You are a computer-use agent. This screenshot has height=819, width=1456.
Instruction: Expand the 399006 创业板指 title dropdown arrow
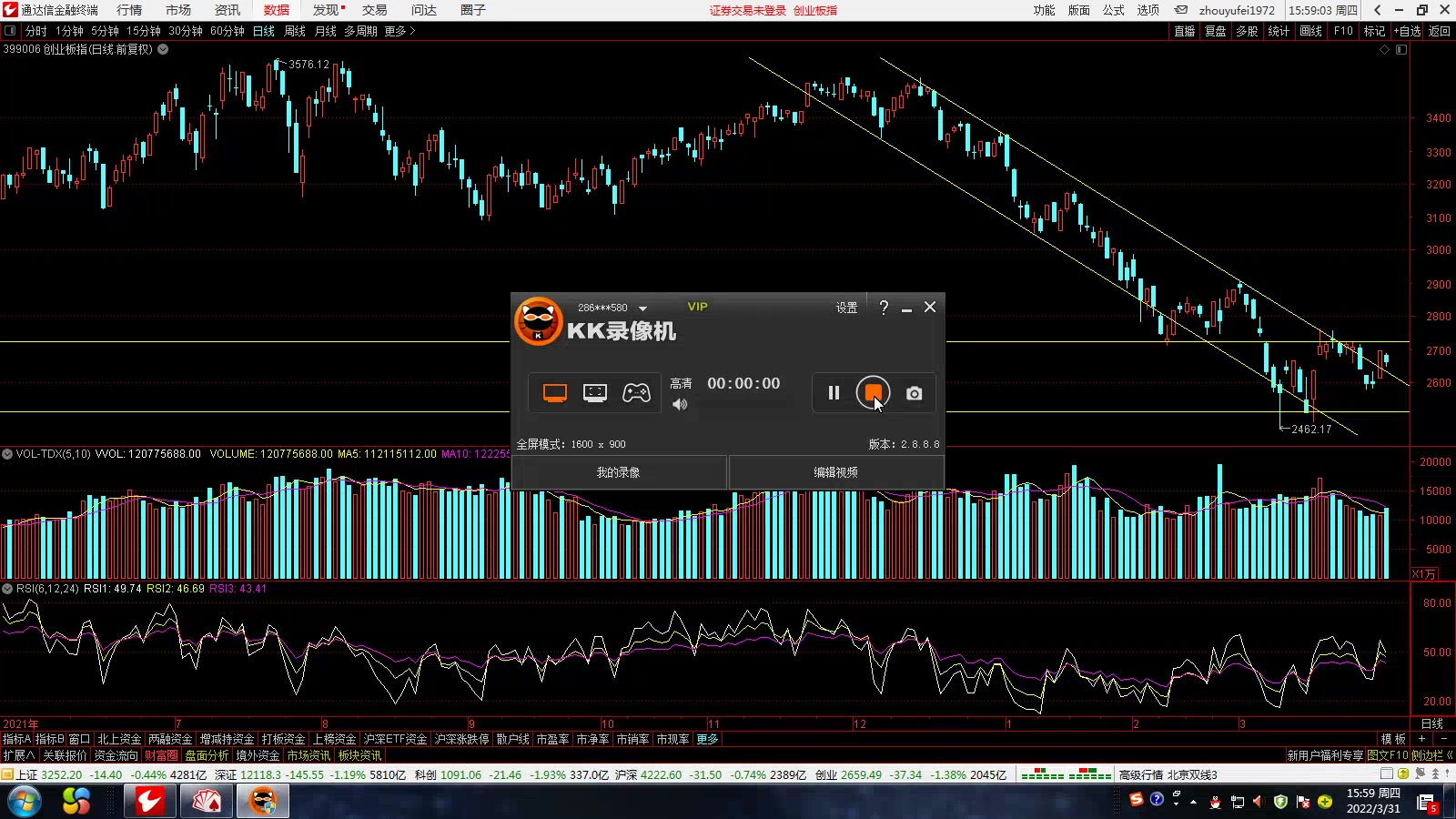coord(163,49)
